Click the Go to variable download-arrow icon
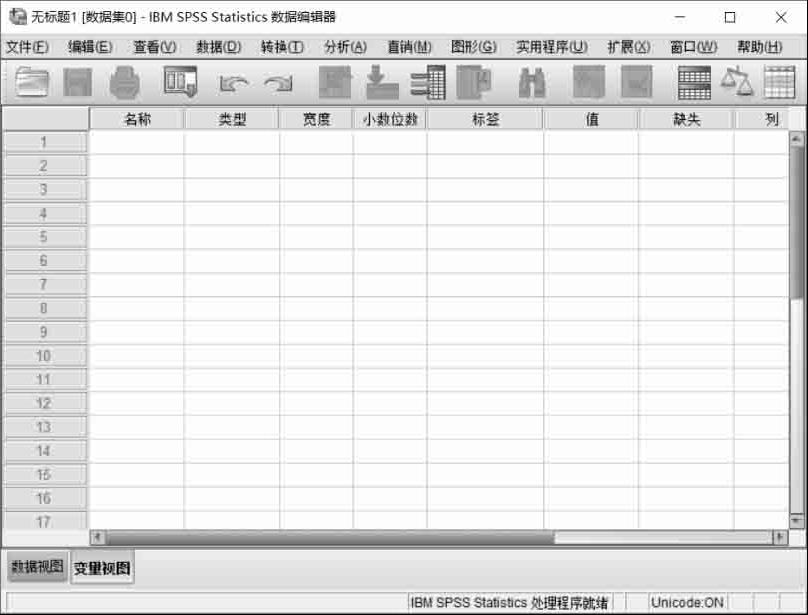Image resolution: width=808 pixels, height=615 pixels. (x=382, y=82)
